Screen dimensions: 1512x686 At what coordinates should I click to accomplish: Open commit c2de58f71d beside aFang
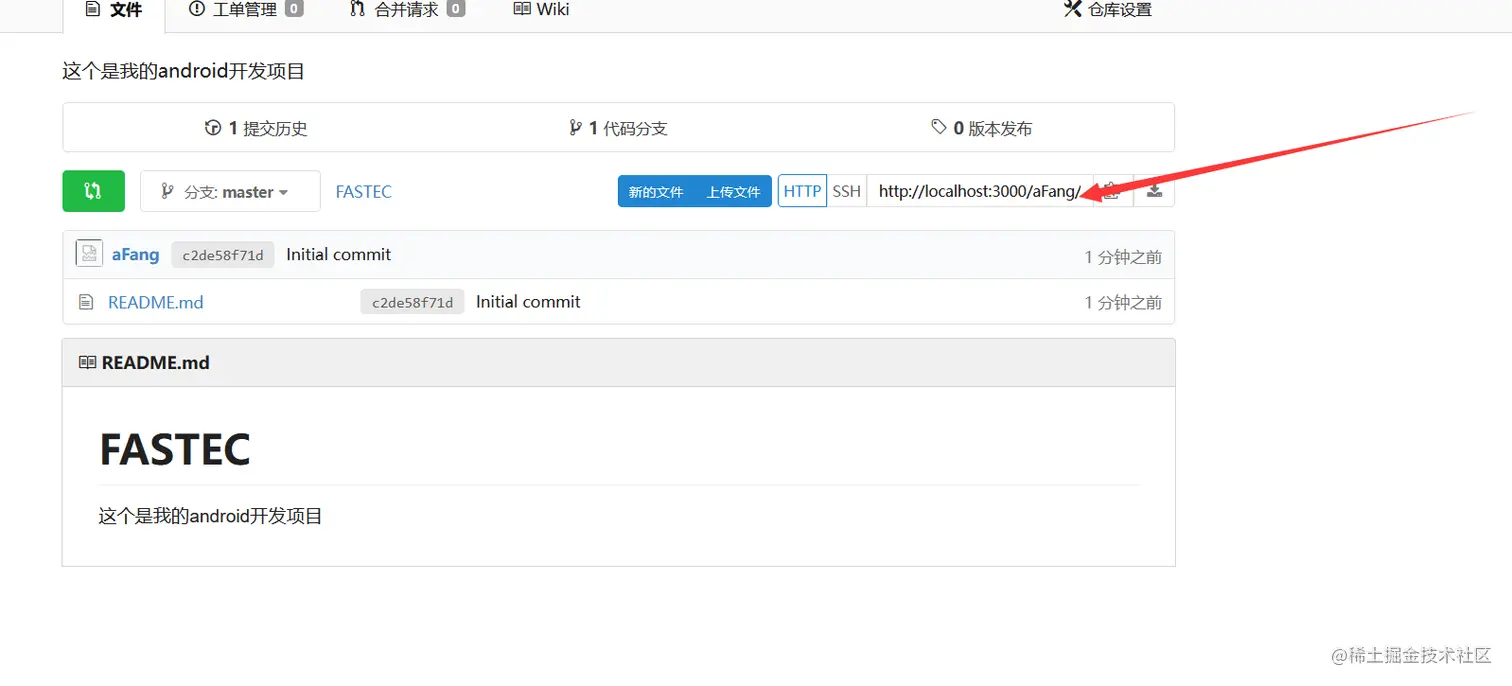click(223, 255)
